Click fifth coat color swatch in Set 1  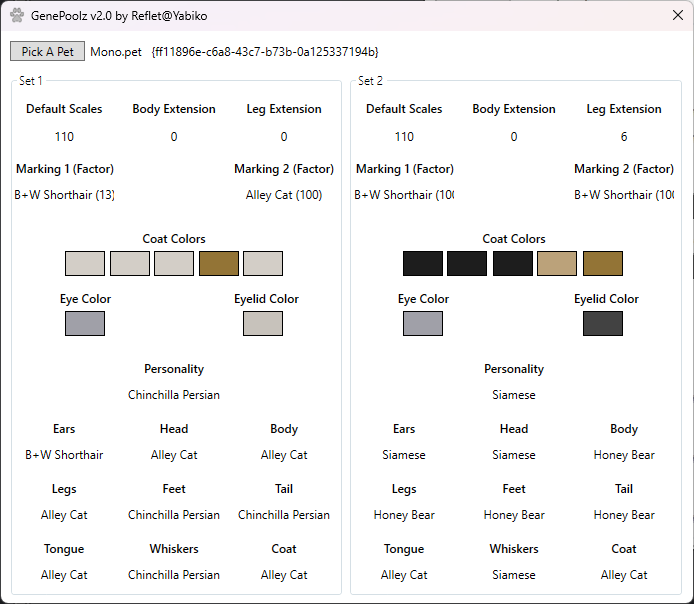pos(263,263)
